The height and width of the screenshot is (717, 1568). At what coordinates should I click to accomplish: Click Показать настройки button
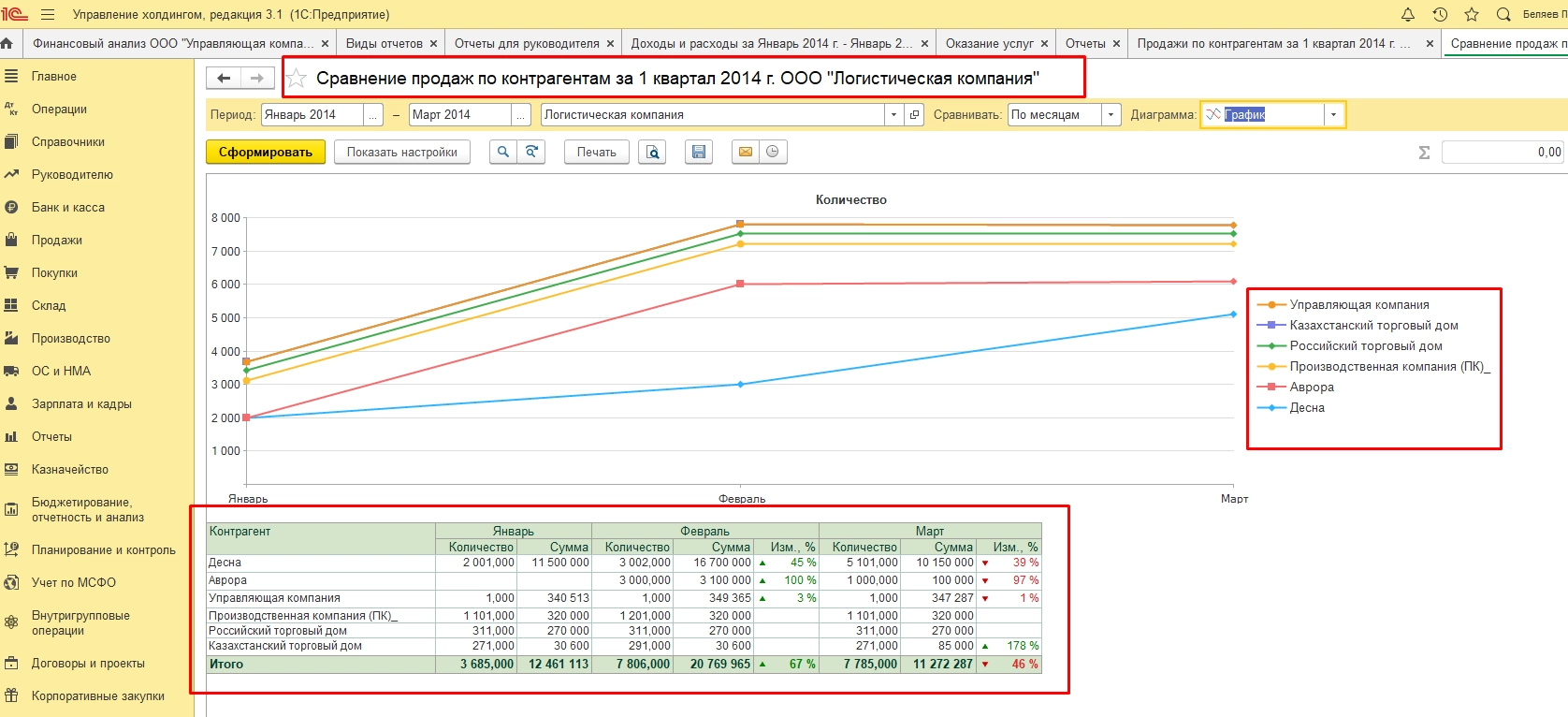(401, 152)
